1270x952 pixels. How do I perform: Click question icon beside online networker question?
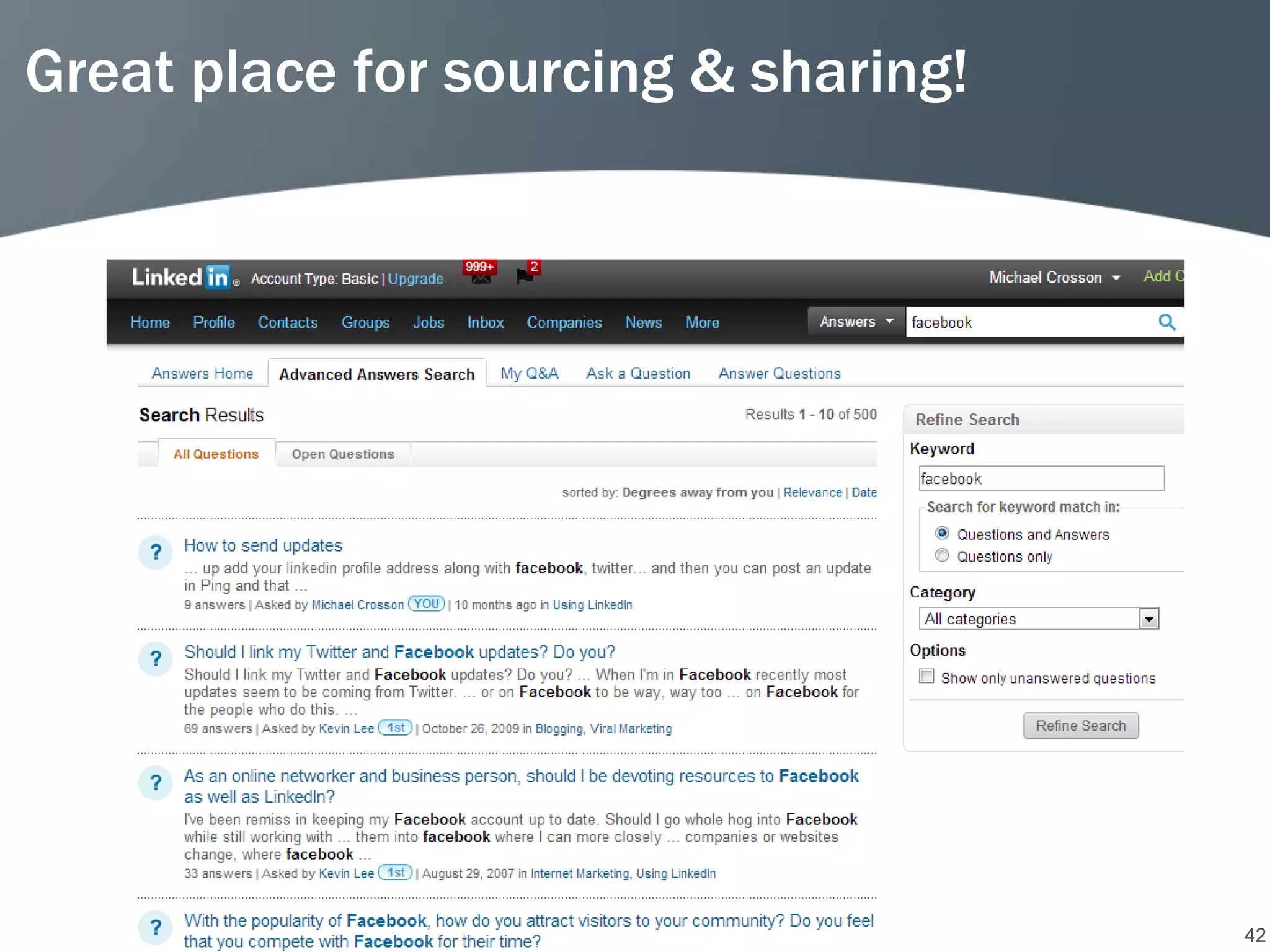[x=155, y=783]
